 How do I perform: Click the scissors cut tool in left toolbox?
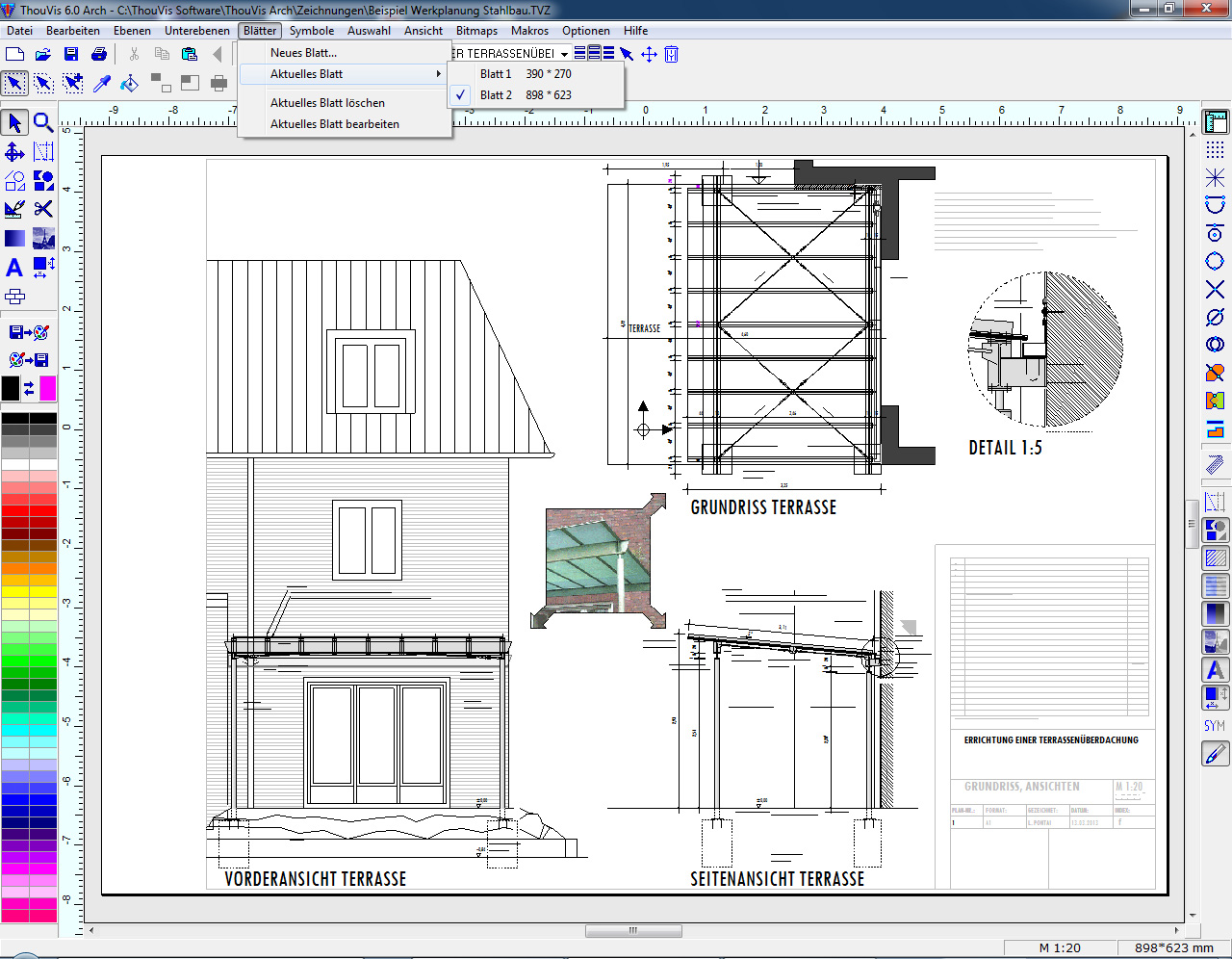[x=43, y=209]
